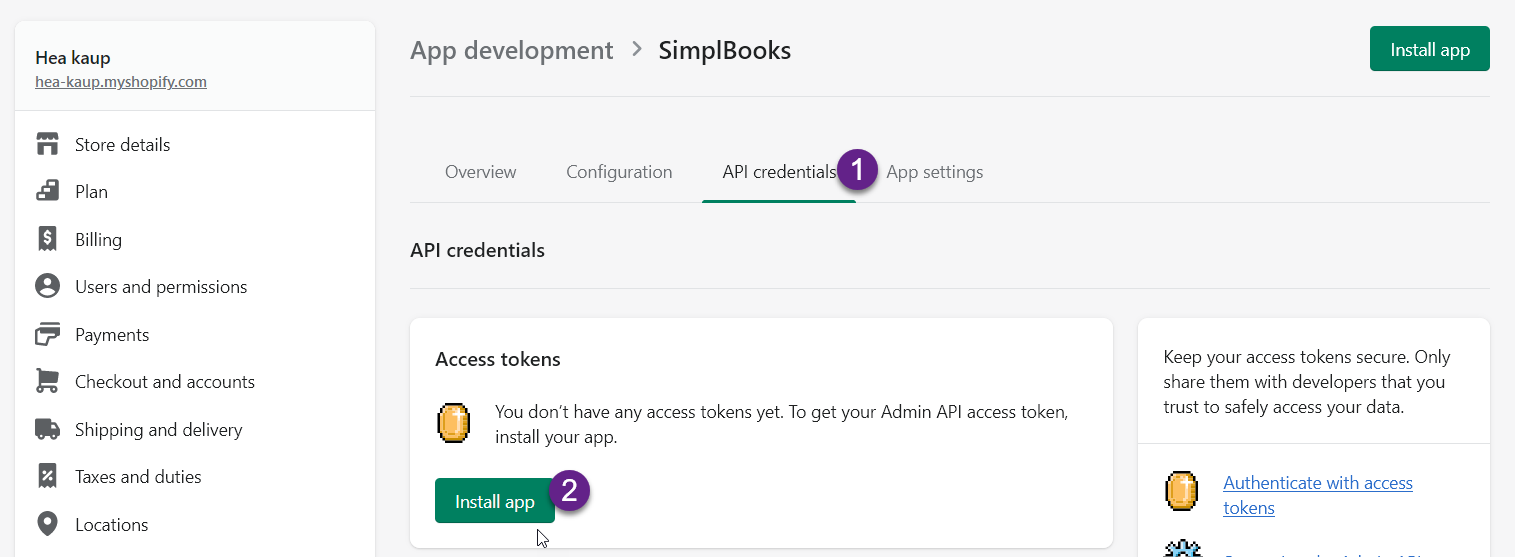Click the Checkout shopping cart icon
Screen dimensions: 1515x557
point(47,382)
